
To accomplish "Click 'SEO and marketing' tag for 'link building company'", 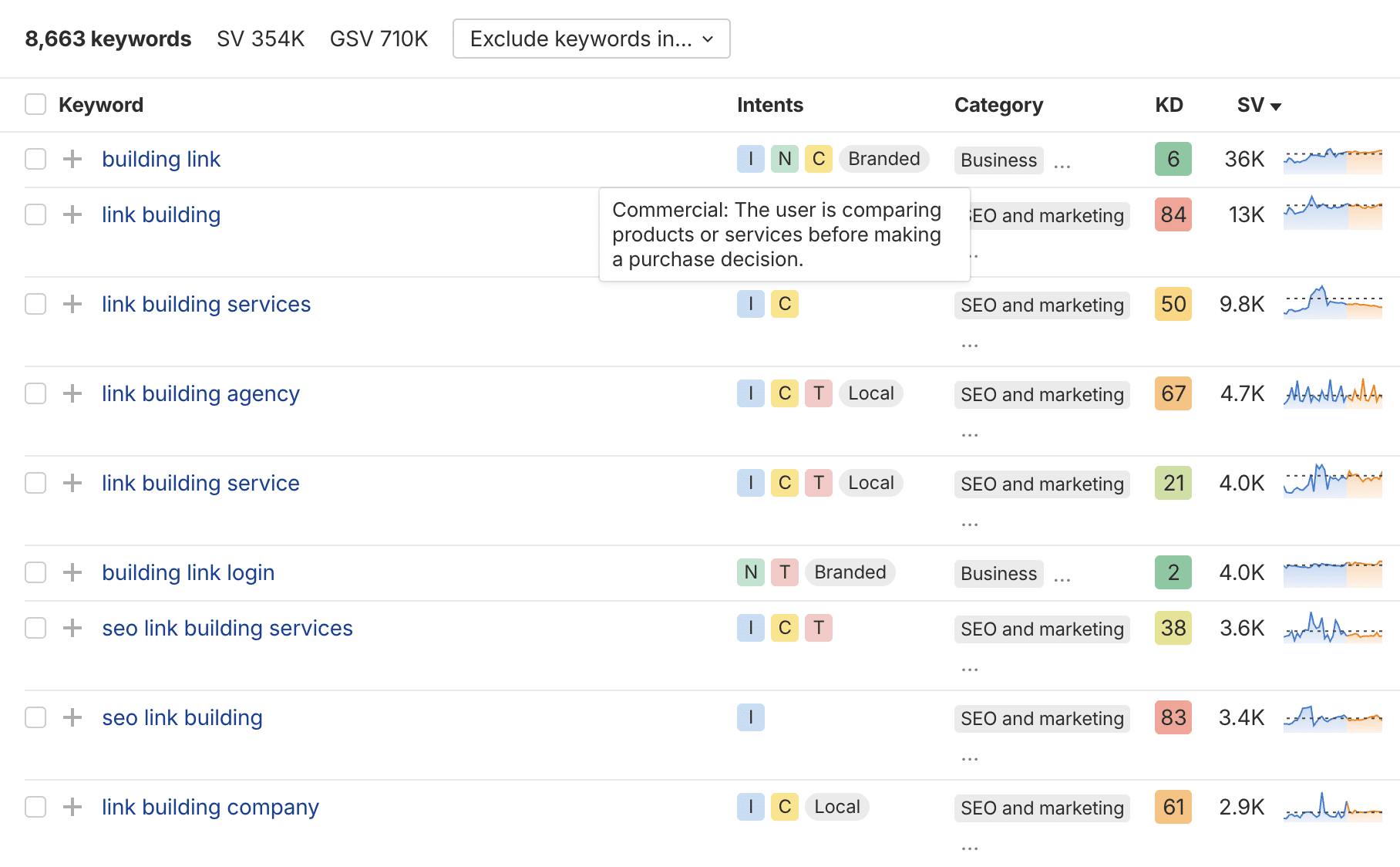I will click(1042, 808).
